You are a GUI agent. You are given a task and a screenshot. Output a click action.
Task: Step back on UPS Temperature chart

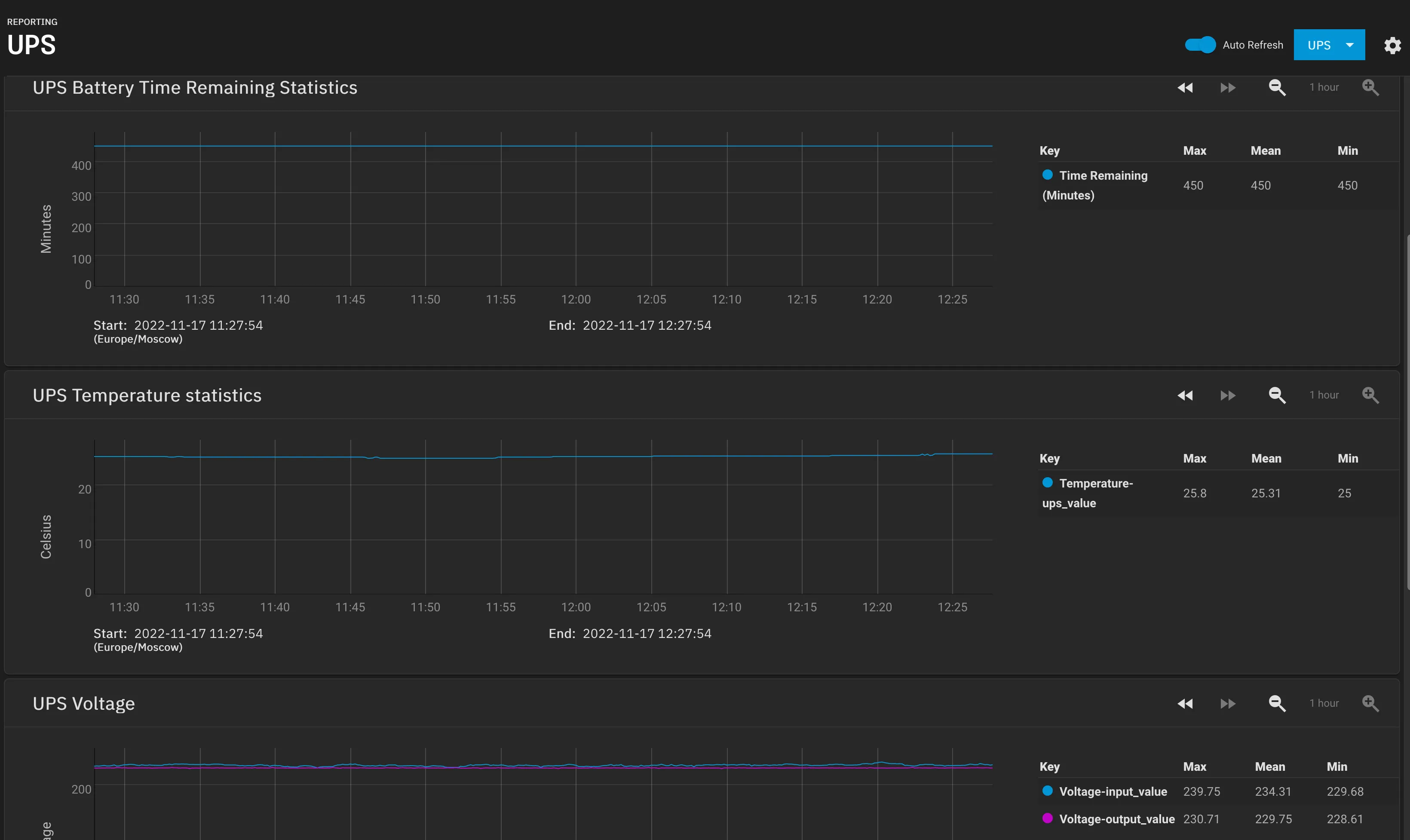[x=1185, y=395]
